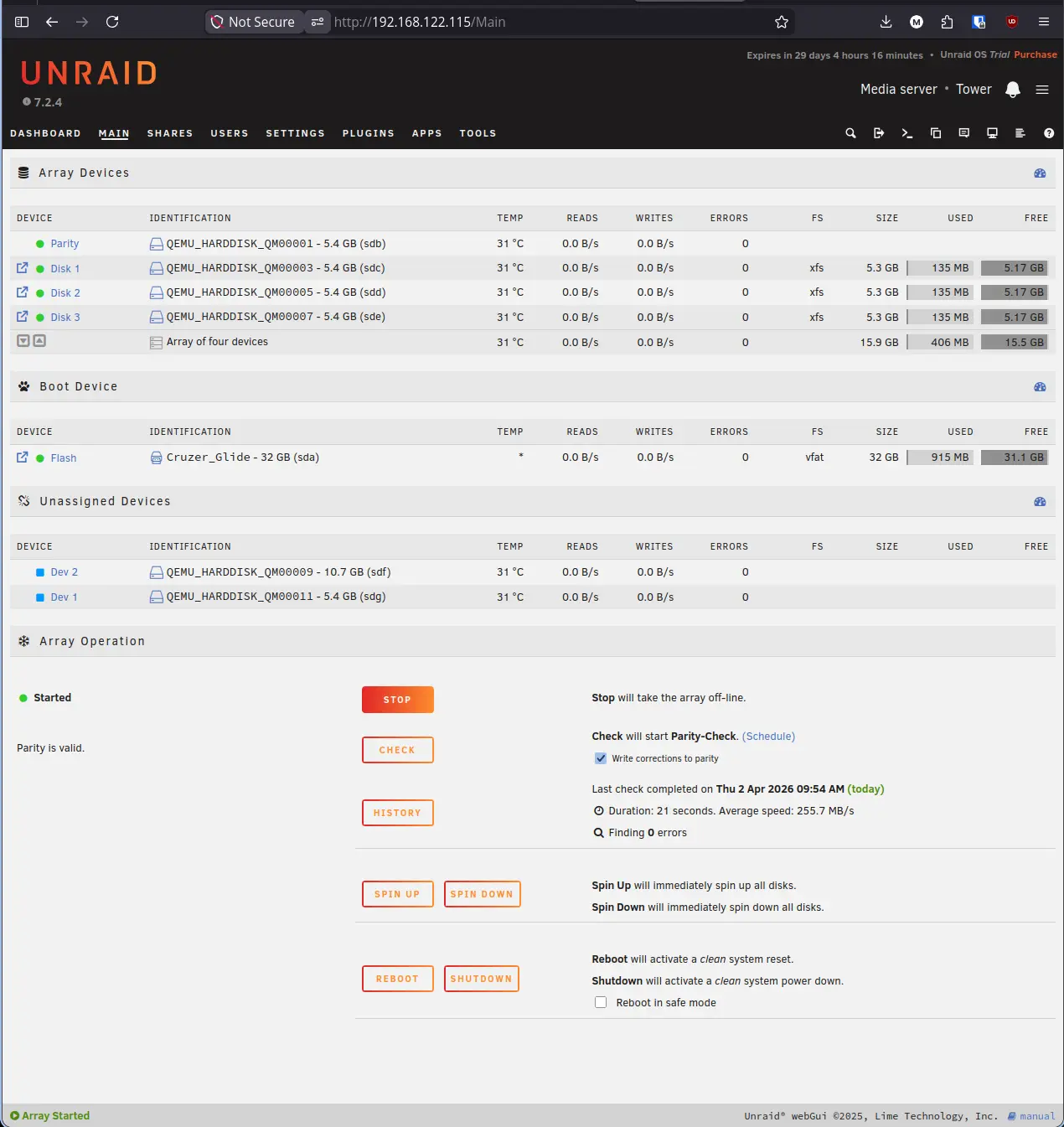This screenshot has height=1127, width=1064.
Task: Open the Unraid account hamburger menu
Action: coord(1042,90)
